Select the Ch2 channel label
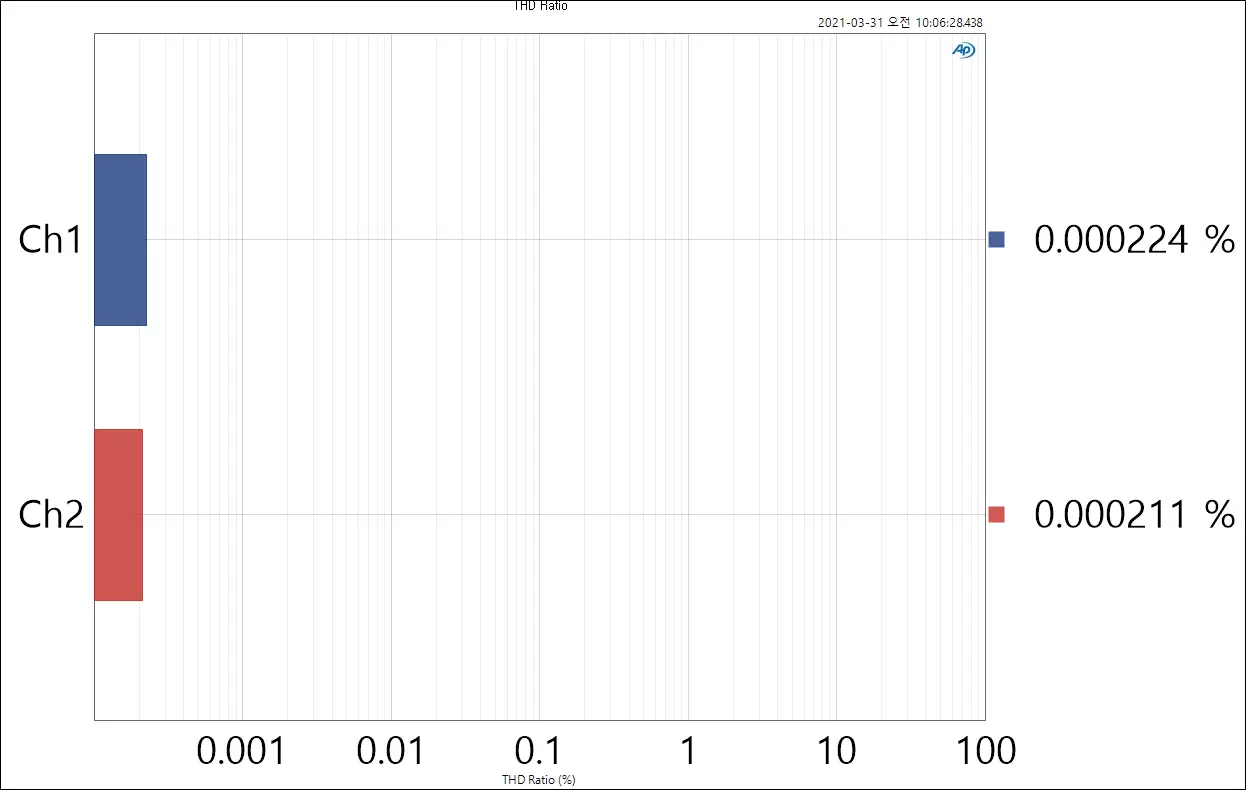The height and width of the screenshot is (790, 1246). tap(50, 515)
